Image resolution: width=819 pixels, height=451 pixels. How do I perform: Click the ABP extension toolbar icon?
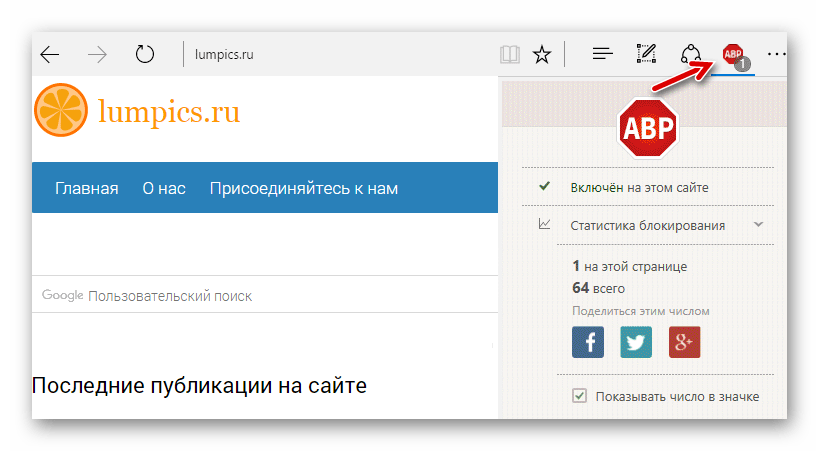pyautogui.click(x=734, y=55)
